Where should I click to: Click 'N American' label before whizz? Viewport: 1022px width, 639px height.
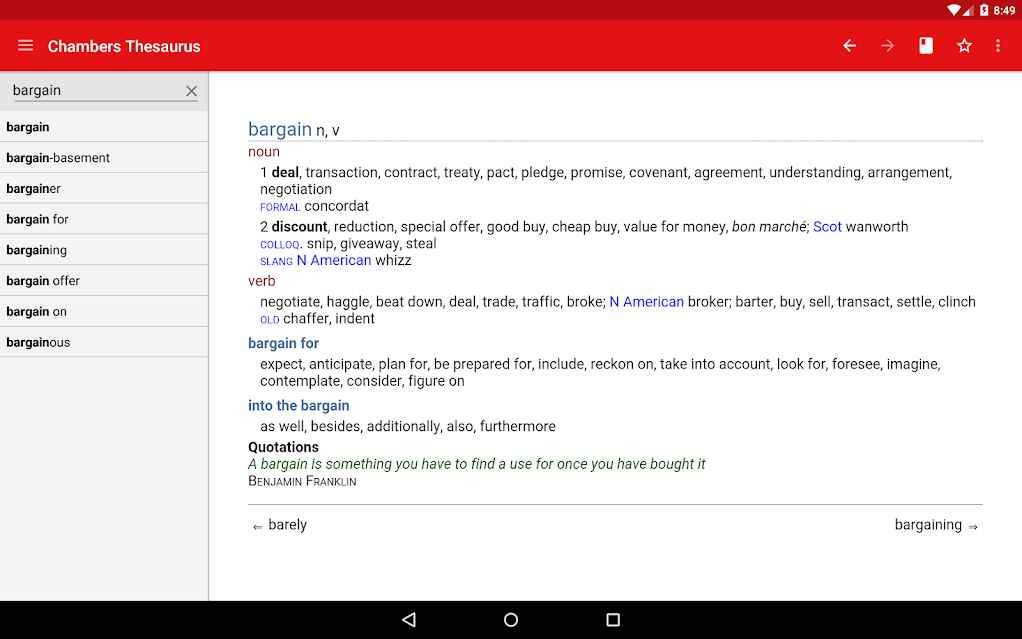[x=334, y=260]
